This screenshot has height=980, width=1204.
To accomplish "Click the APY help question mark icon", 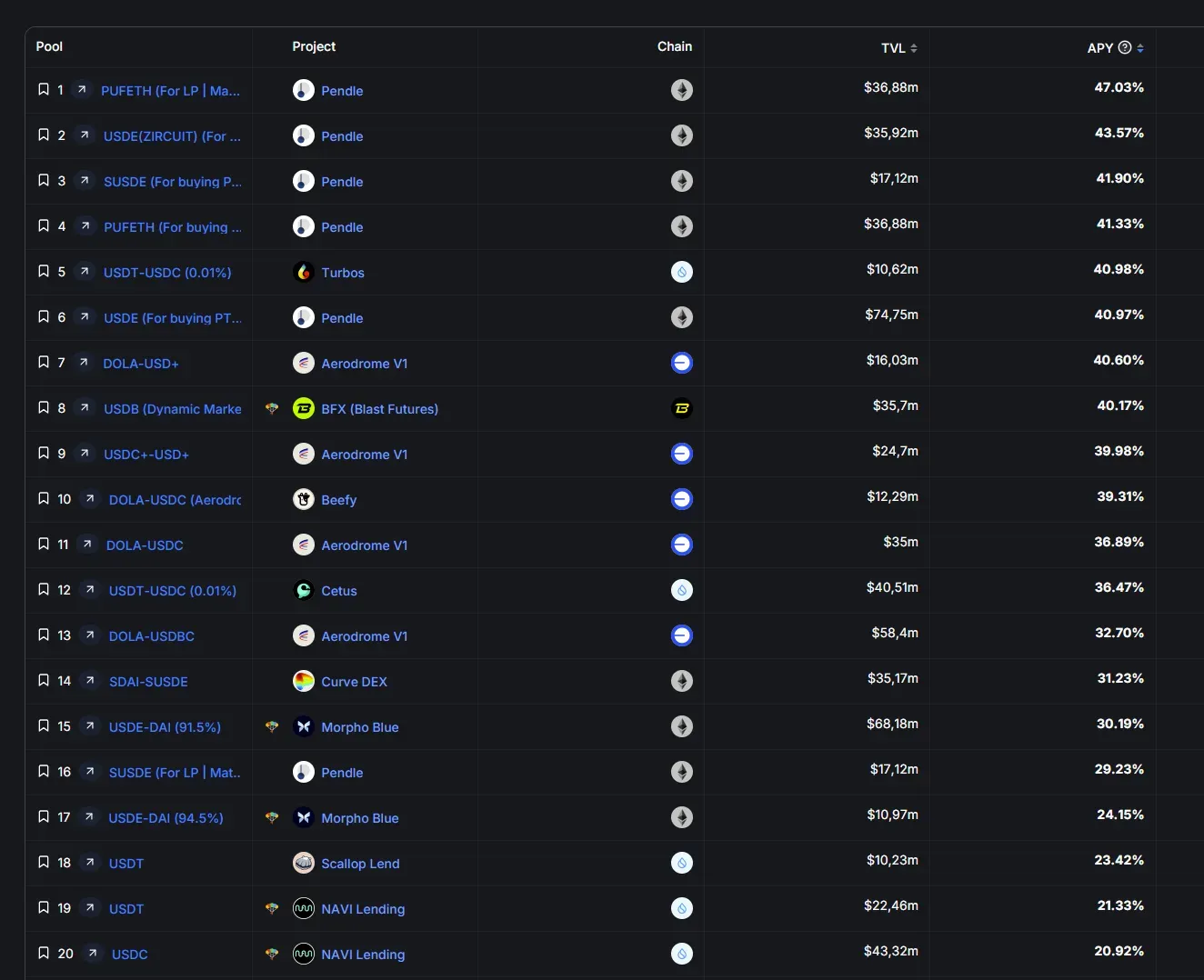I will point(1125,47).
